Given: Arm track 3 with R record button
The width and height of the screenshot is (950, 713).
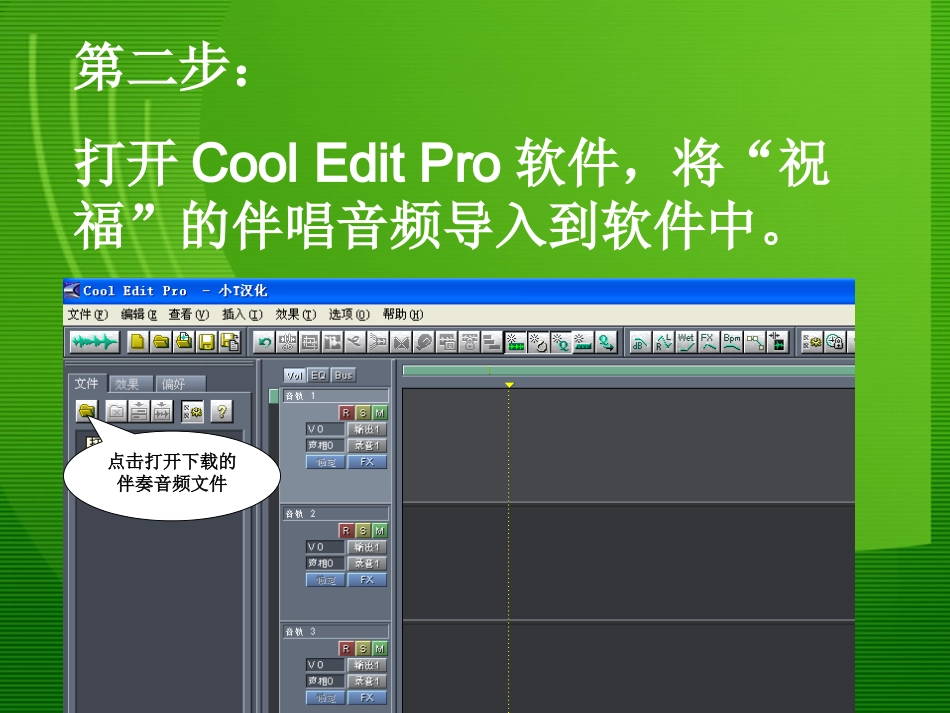Looking at the screenshot, I should pos(346,649).
